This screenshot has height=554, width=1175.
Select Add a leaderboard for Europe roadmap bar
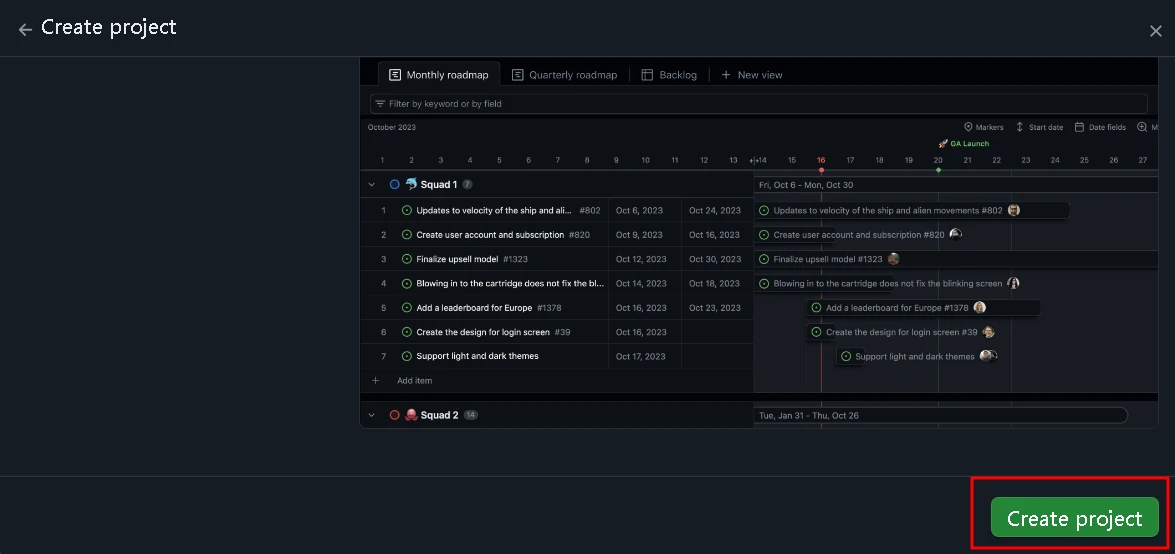[922, 307]
